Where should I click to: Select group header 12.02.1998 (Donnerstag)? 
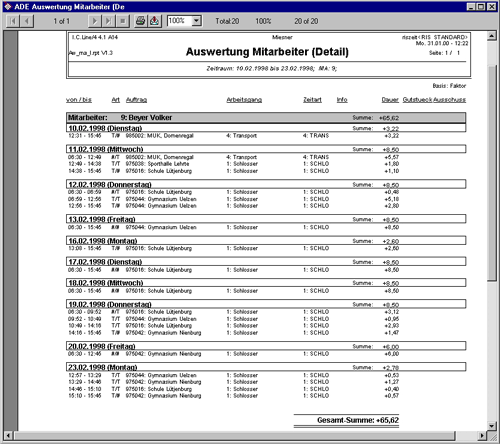[266, 184]
